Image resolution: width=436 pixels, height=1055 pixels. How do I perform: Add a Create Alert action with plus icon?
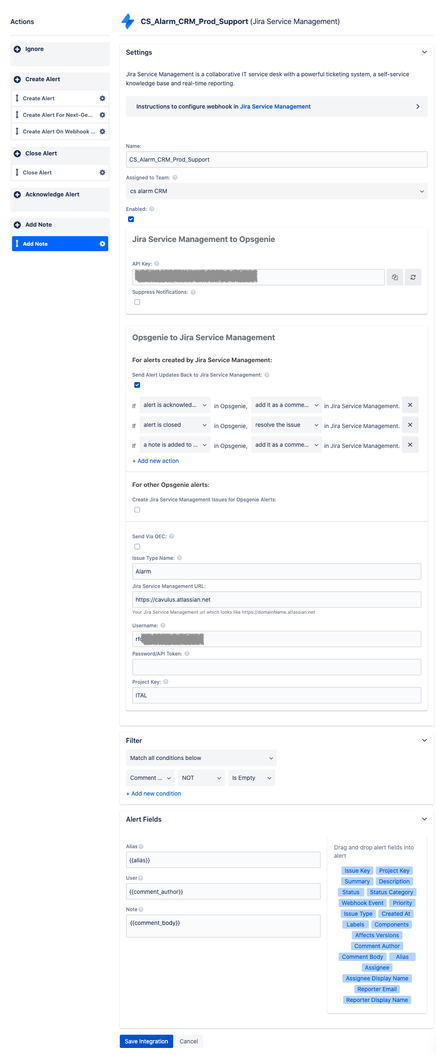pos(17,79)
